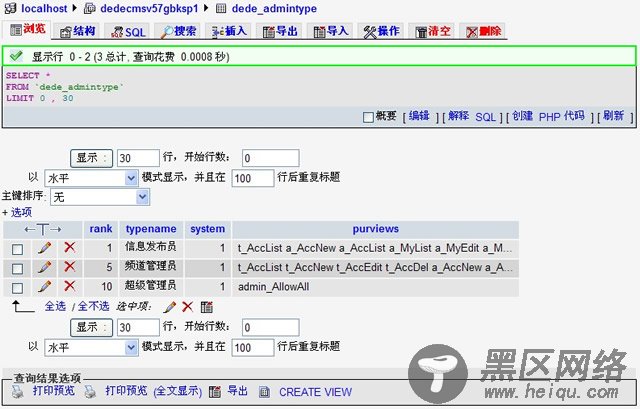This screenshot has width=640, height=409.
Task: Click the 信息发布员 typename cell
Action: tap(151, 247)
